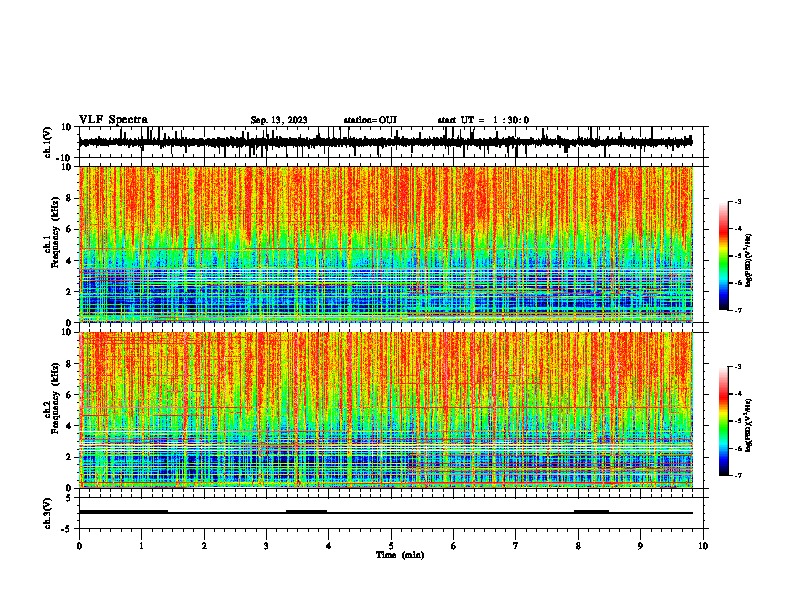Click the log(PSD) label beside ch.2 colorbar
This screenshot has height=612, width=792.
point(748,425)
